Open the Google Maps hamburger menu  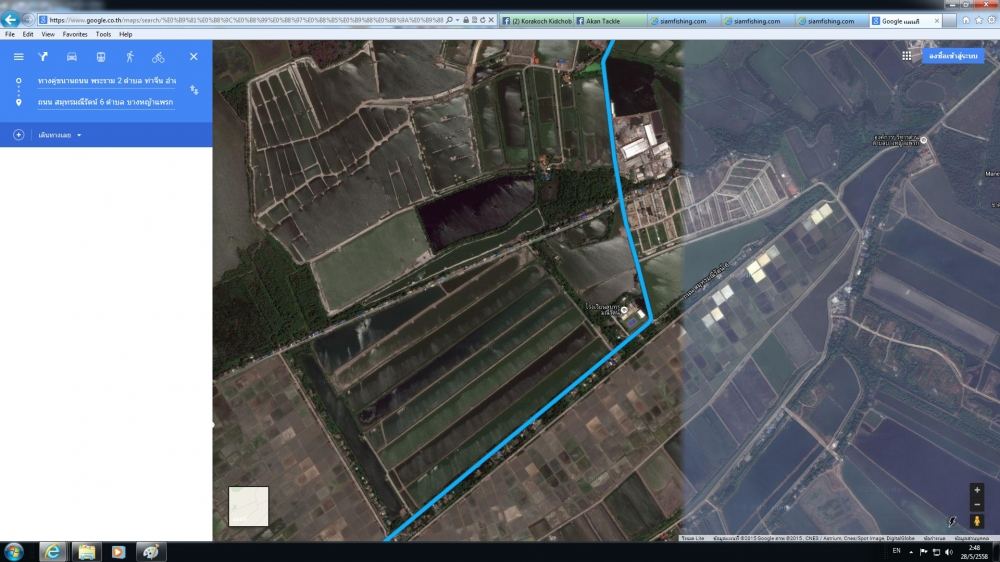pos(18,57)
